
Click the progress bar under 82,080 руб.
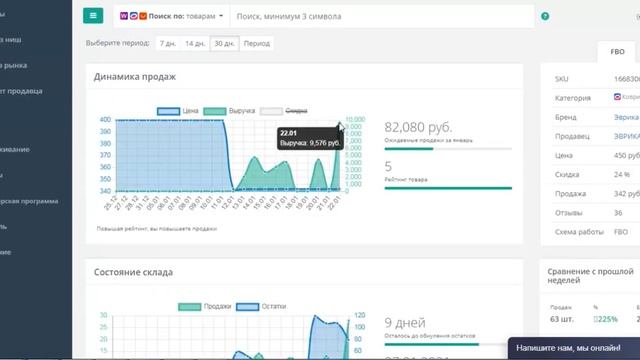(x=448, y=149)
